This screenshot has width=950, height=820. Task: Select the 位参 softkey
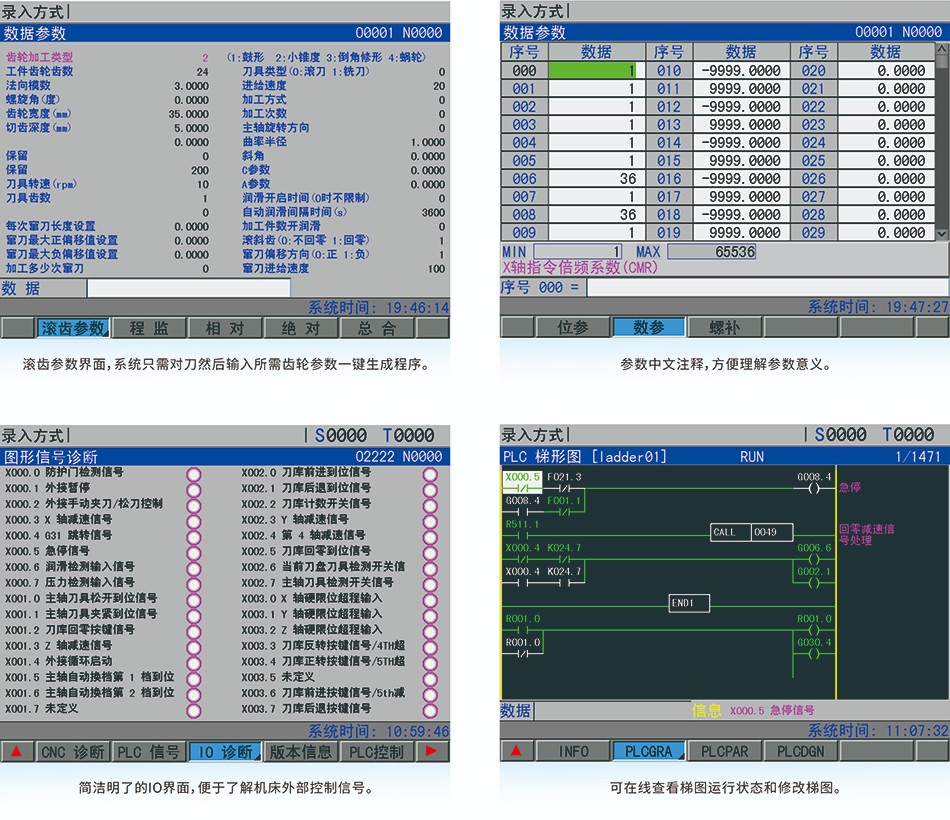point(573,327)
